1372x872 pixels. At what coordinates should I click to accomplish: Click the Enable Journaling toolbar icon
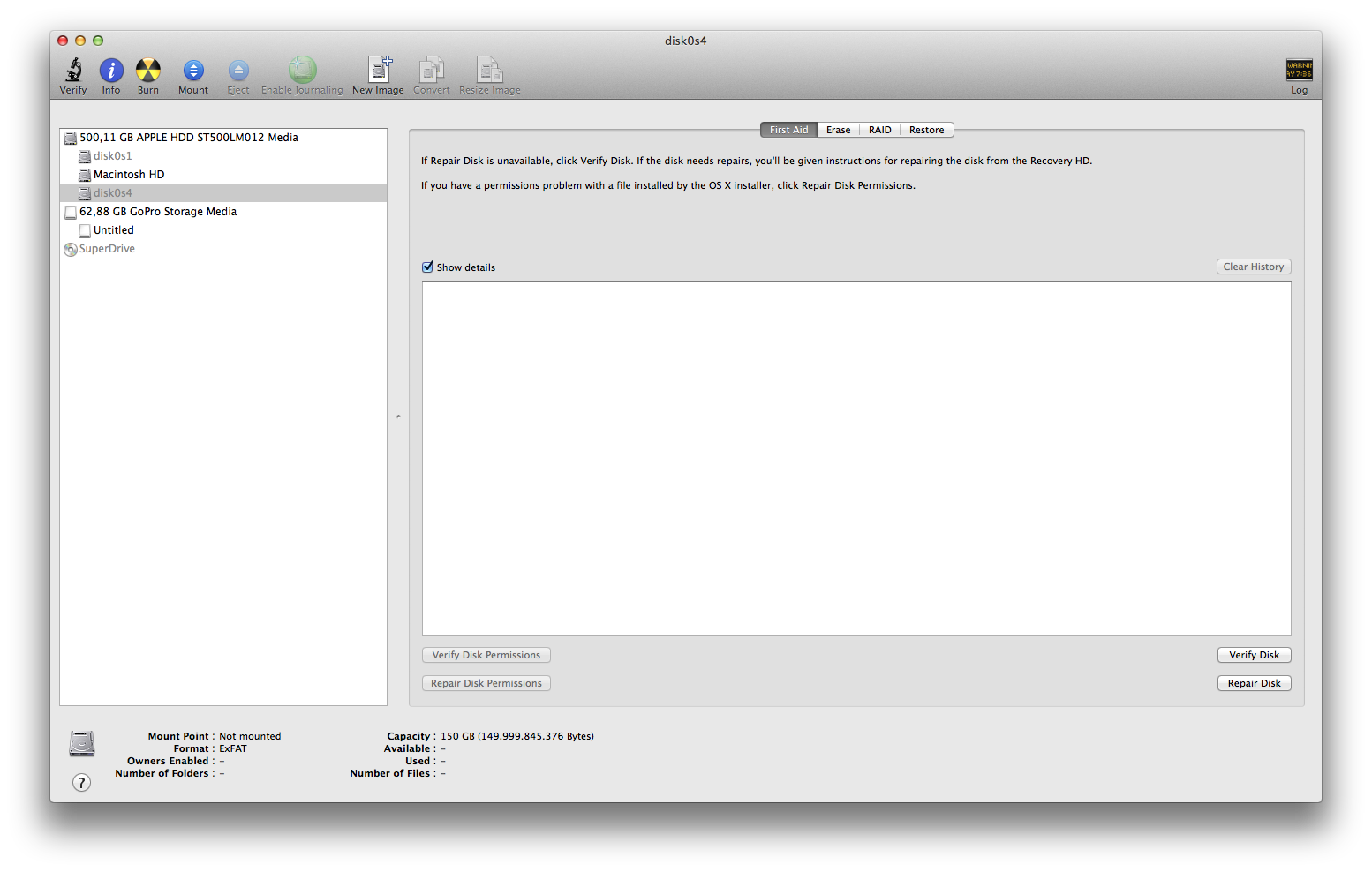point(302,70)
